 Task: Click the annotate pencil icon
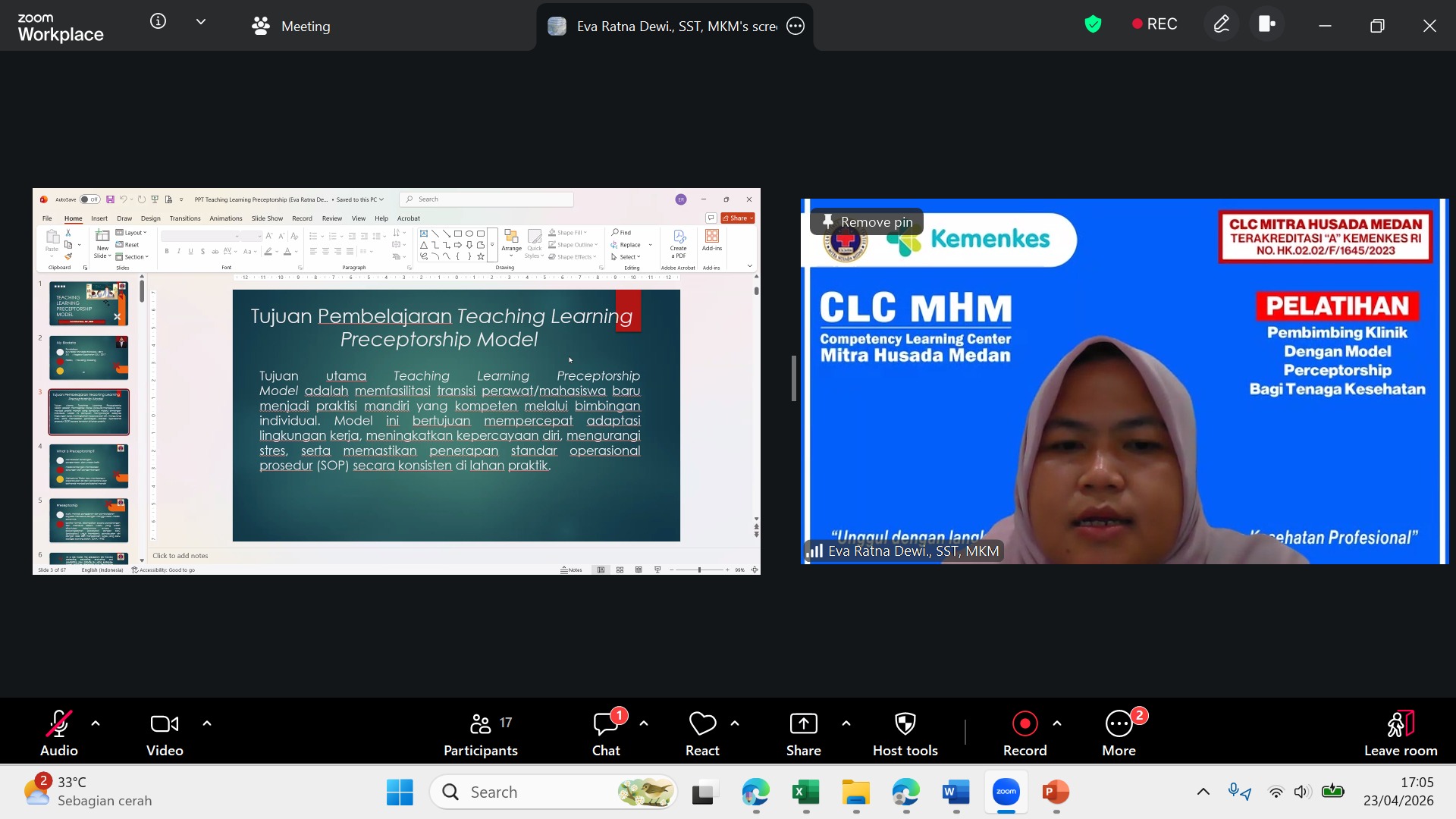pos(1221,25)
